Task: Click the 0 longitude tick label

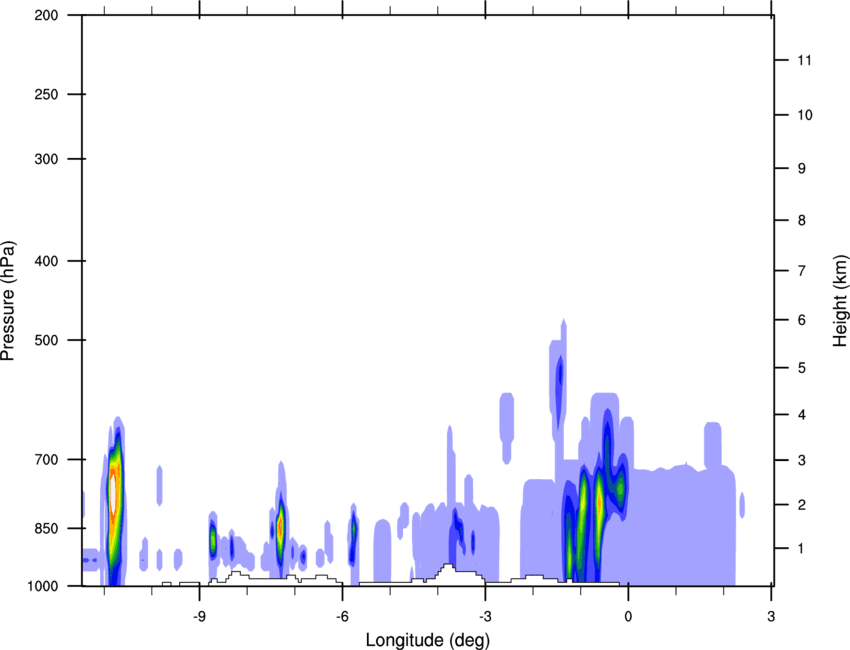Action: 628,617
